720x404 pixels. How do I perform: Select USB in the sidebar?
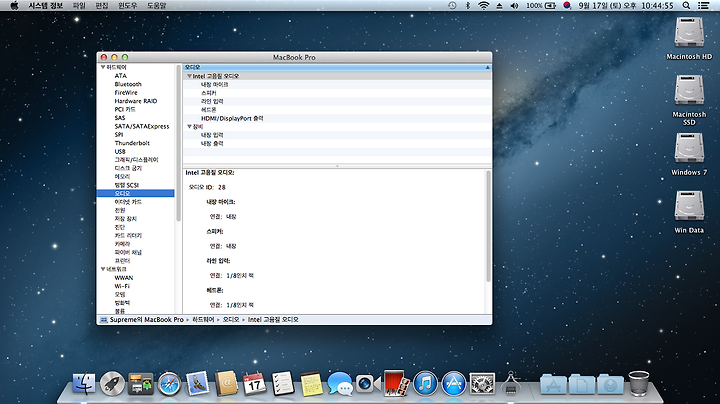(x=120, y=152)
